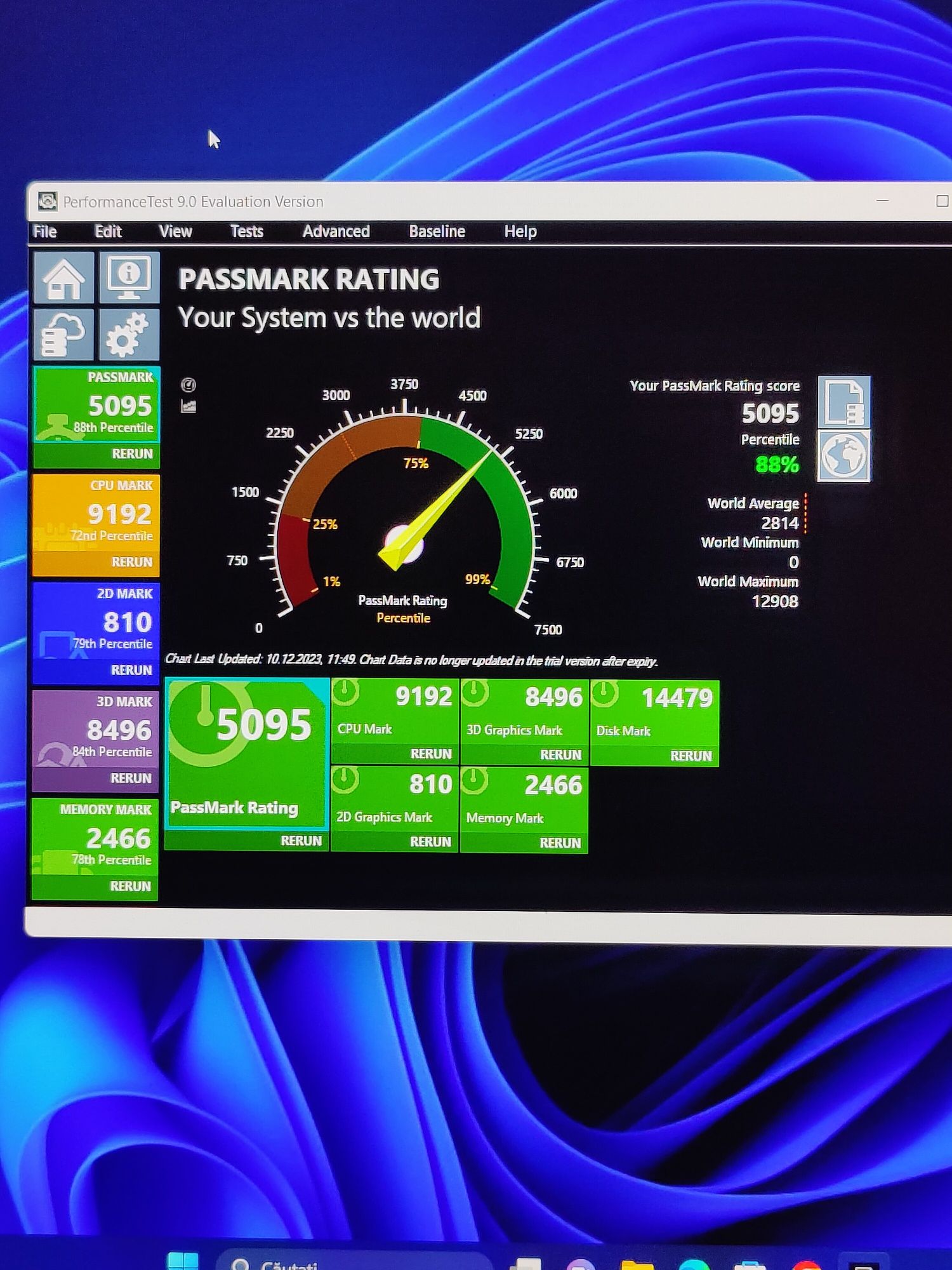
Task: Open the File menu
Action: [x=45, y=231]
